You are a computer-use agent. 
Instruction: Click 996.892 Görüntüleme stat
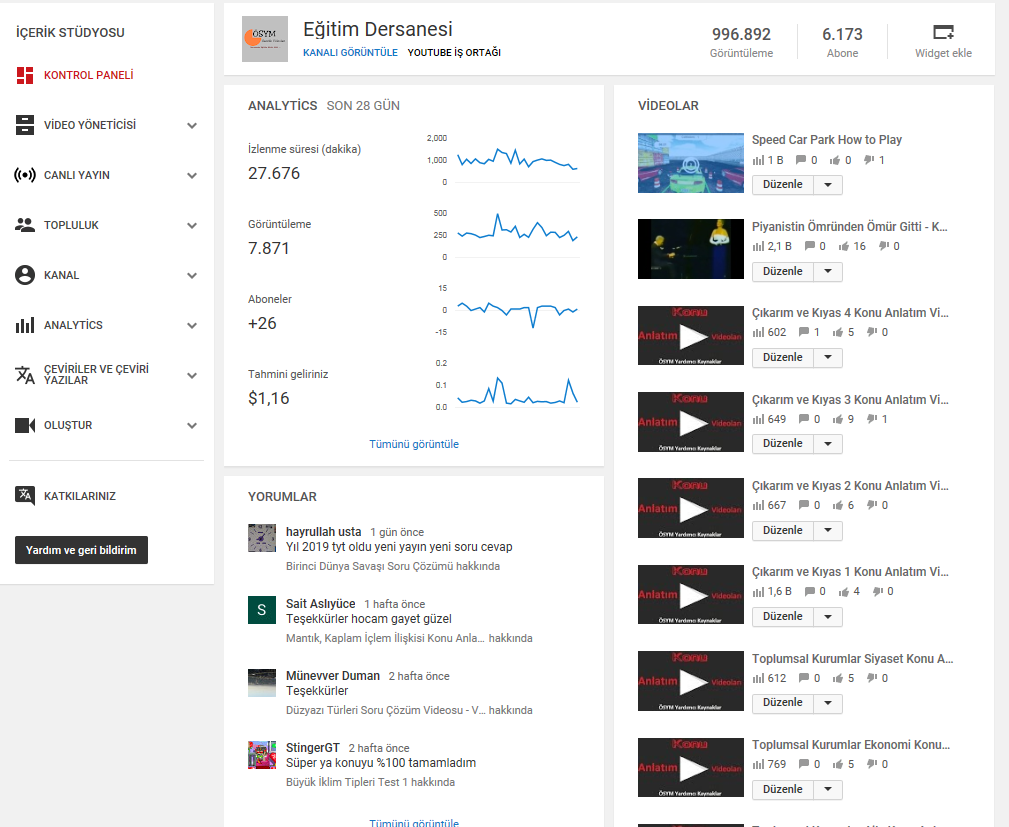click(x=741, y=42)
